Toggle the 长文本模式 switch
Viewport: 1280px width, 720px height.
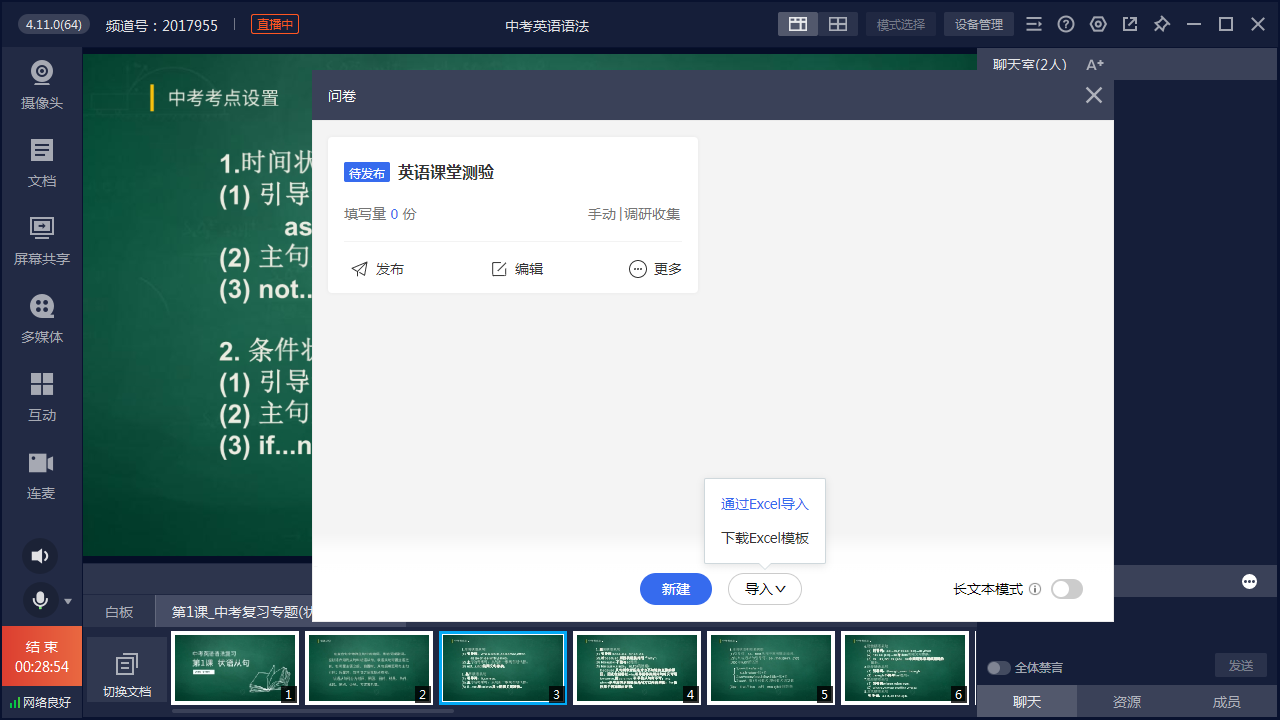pos(1066,589)
